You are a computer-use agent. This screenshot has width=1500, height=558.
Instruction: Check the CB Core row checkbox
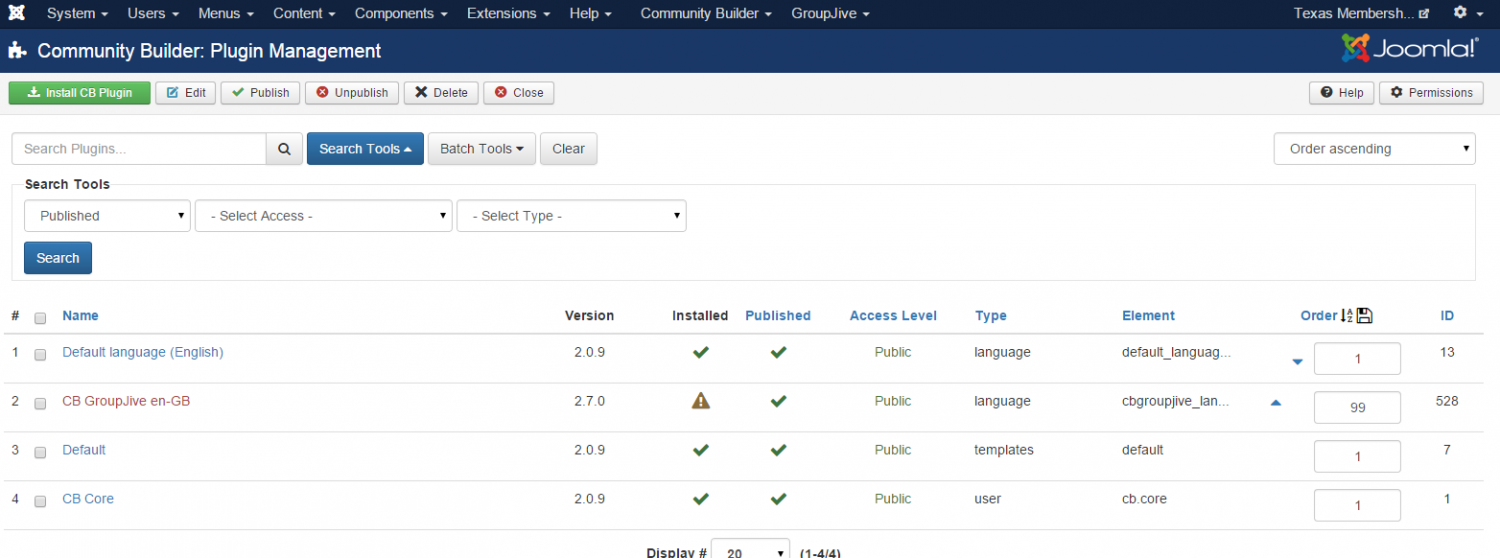pyautogui.click(x=40, y=501)
